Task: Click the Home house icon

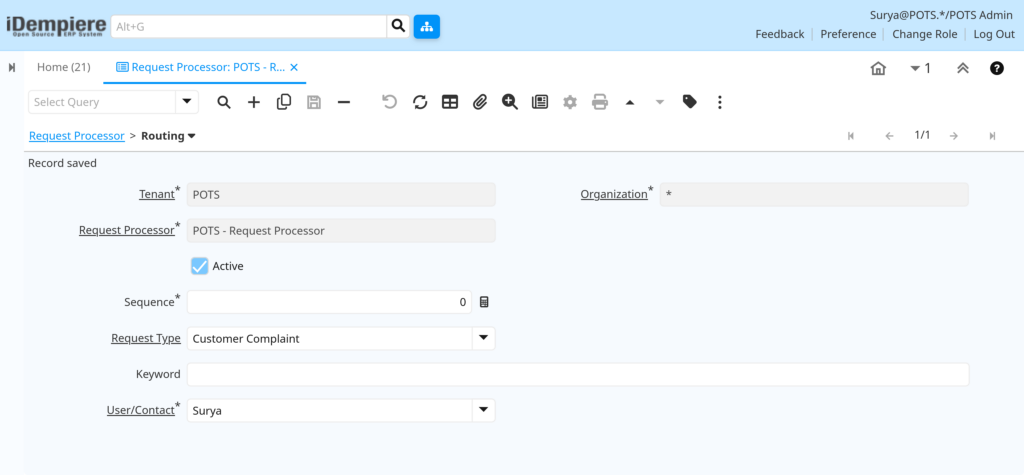Action: (x=878, y=68)
